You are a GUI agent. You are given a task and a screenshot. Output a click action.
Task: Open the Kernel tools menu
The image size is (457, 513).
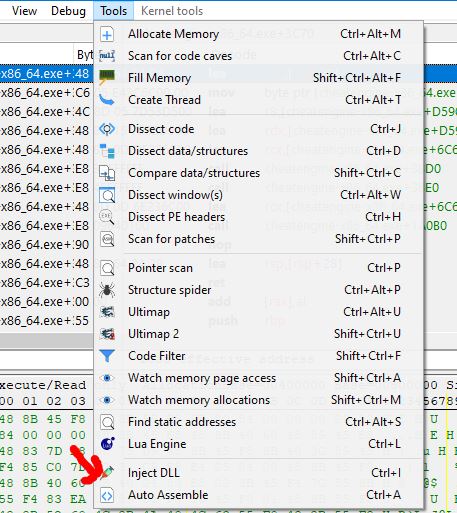click(x=172, y=11)
